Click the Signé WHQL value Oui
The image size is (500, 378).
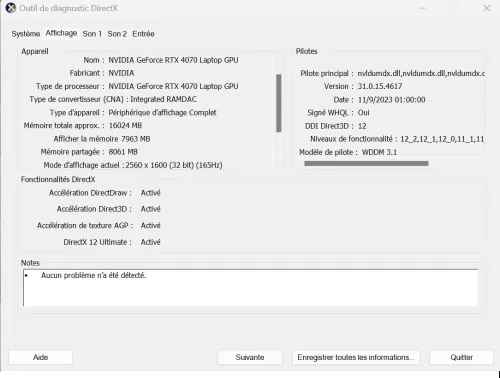[x=363, y=113]
